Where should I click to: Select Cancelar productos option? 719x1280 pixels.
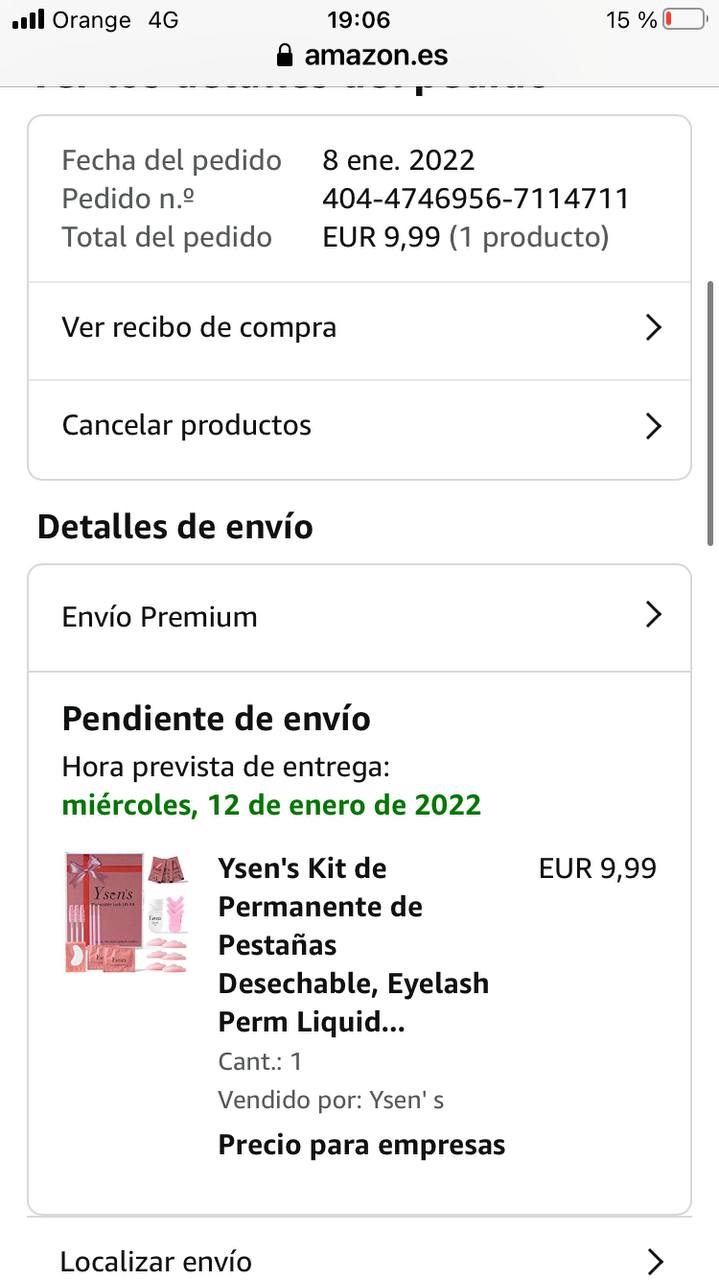pyautogui.click(x=359, y=426)
